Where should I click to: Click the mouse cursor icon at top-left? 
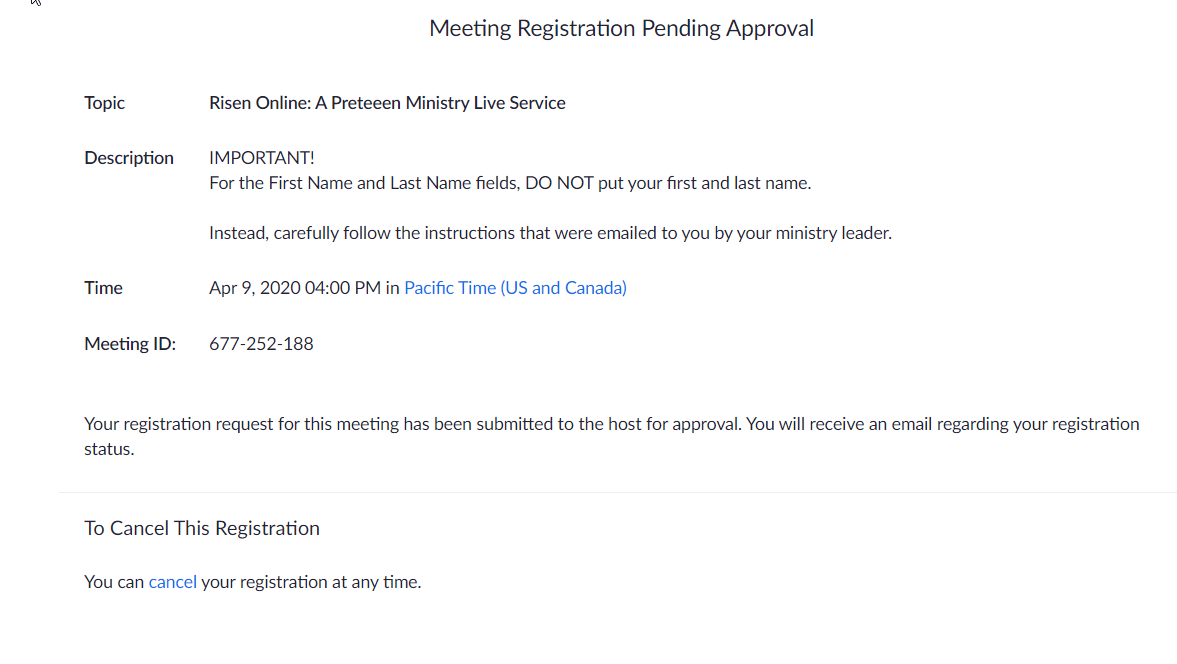point(35,2)
